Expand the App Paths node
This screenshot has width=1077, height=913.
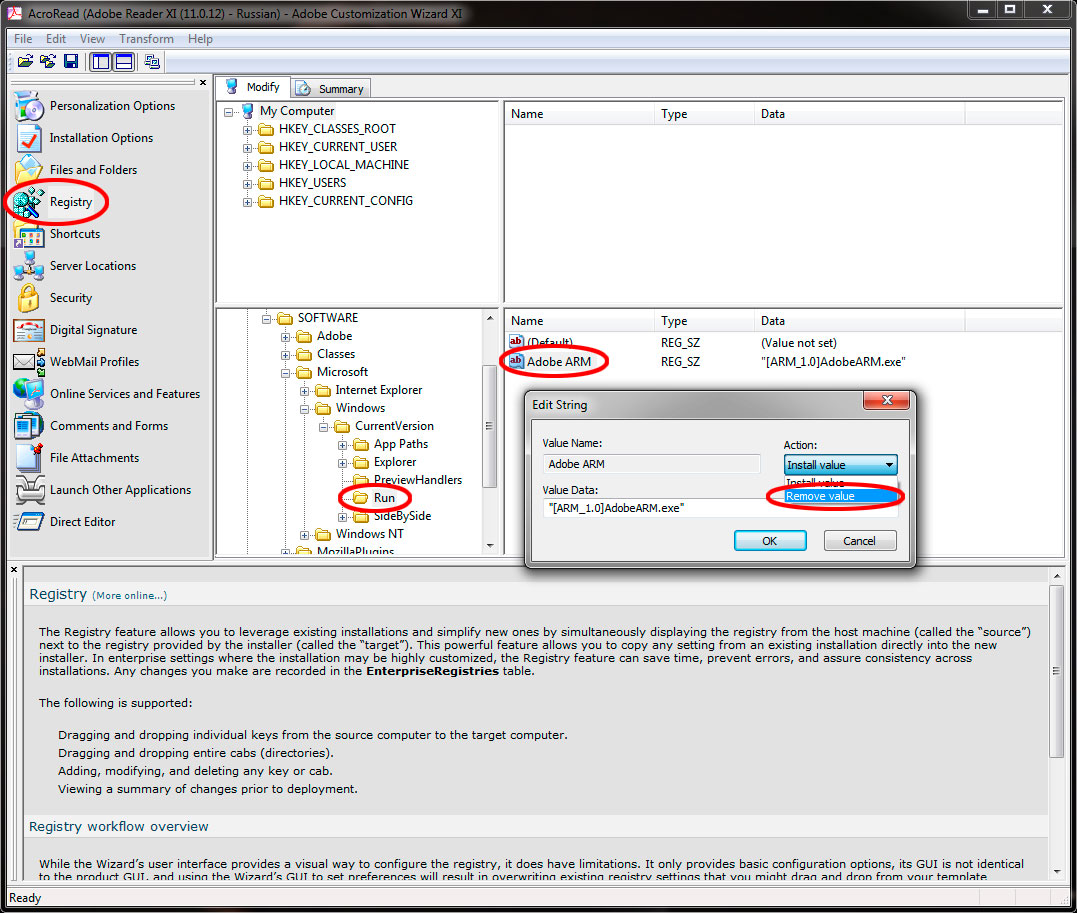point(343,445)
